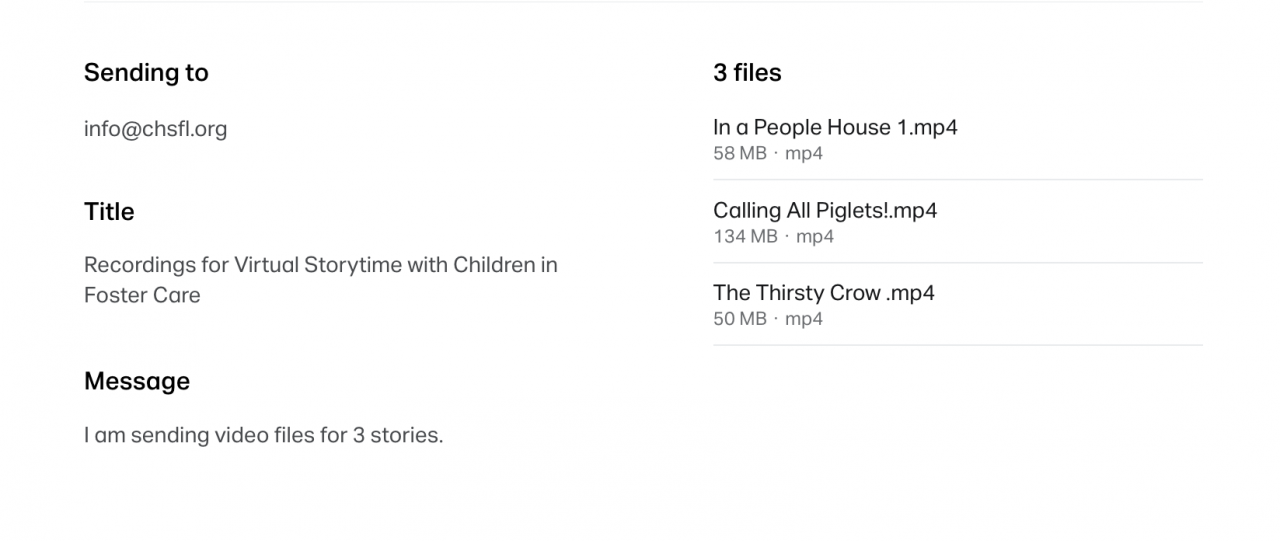Click the 50 MB file size label
The width and height of the screenshot is (1280, 541).
coord(740,320)
